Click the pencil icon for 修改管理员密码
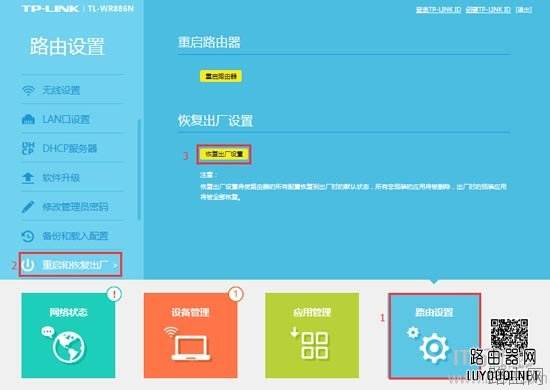Image resolution: width=550 pixels, height=390 pixels. tap(28, 207)
